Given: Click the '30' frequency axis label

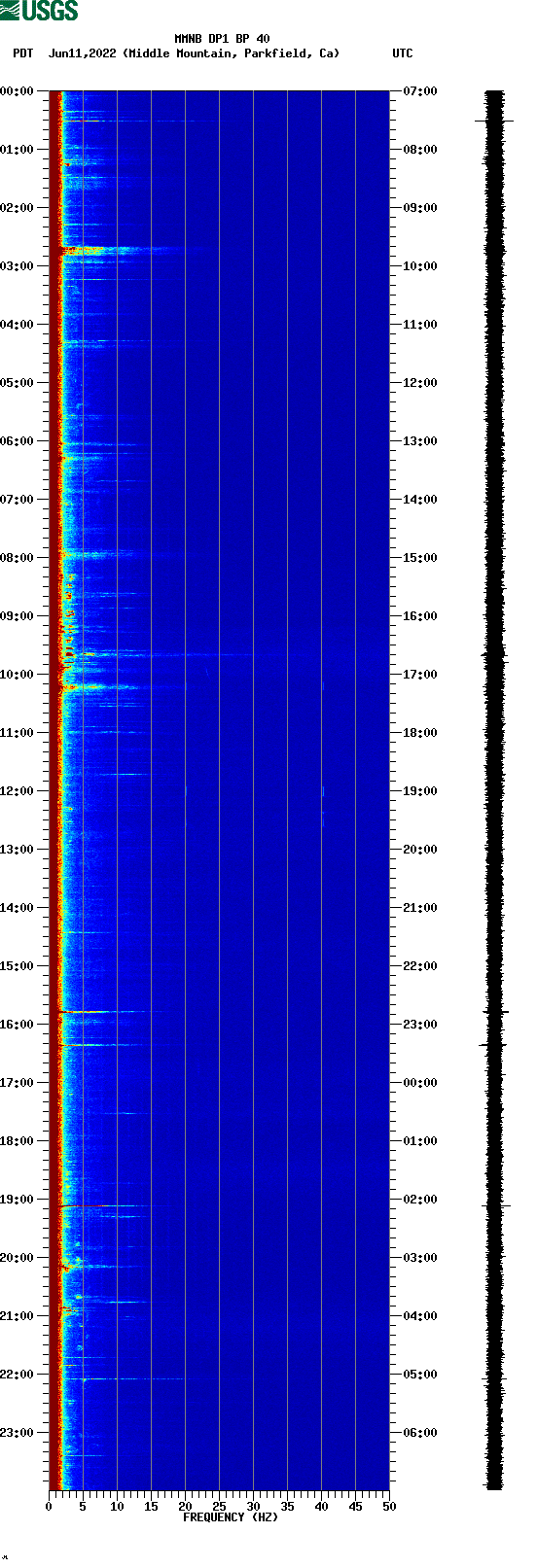Looking at the screenshot, I should (253, 1507).
